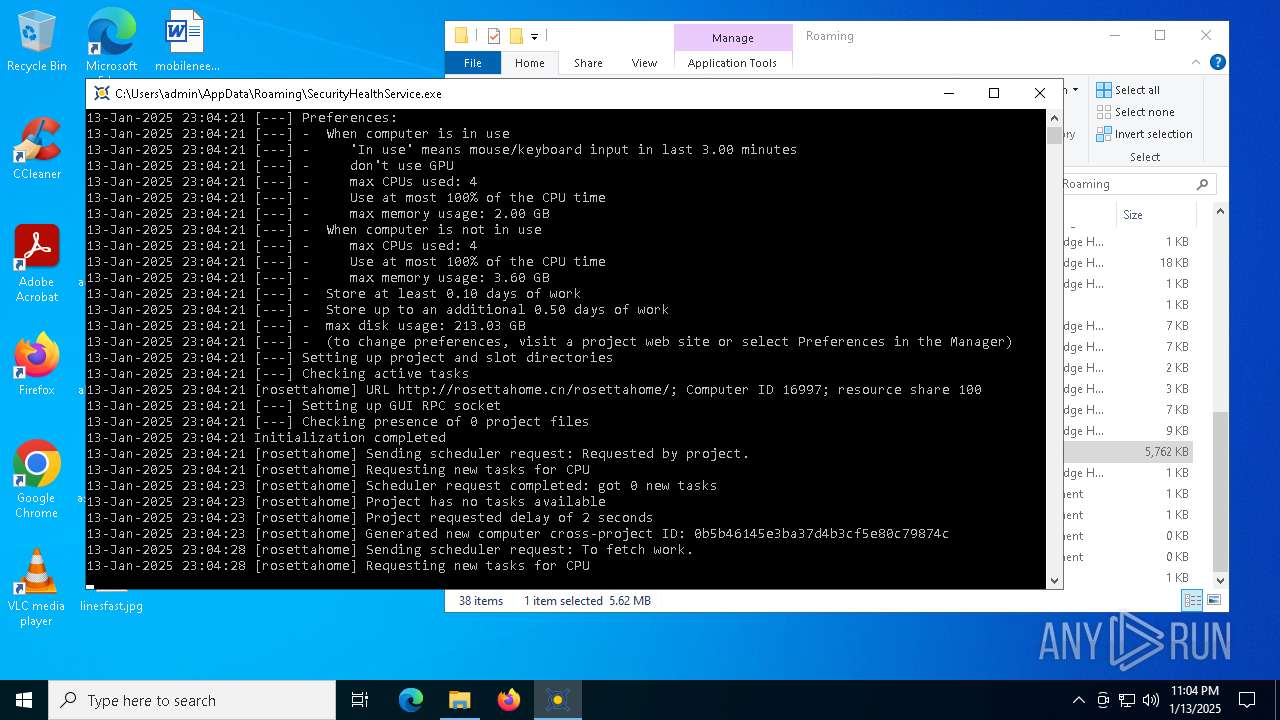The height and width of the screenshot is (720, 1280).
Task: Open the Adobe Acrobat desktop shortcut
Action: point(37,264)
